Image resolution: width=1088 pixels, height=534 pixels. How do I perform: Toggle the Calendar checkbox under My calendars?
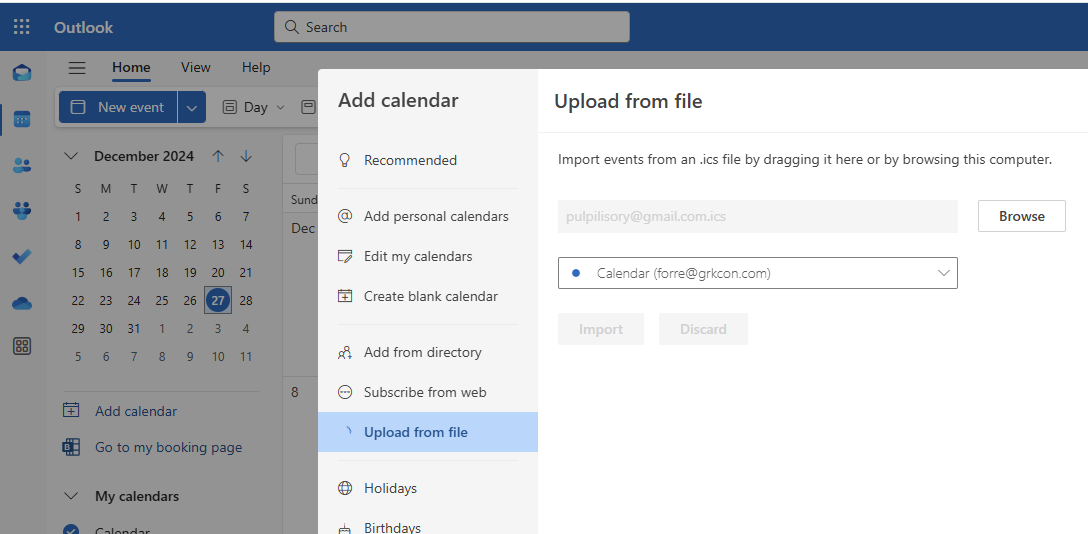[x=71, y=530]
